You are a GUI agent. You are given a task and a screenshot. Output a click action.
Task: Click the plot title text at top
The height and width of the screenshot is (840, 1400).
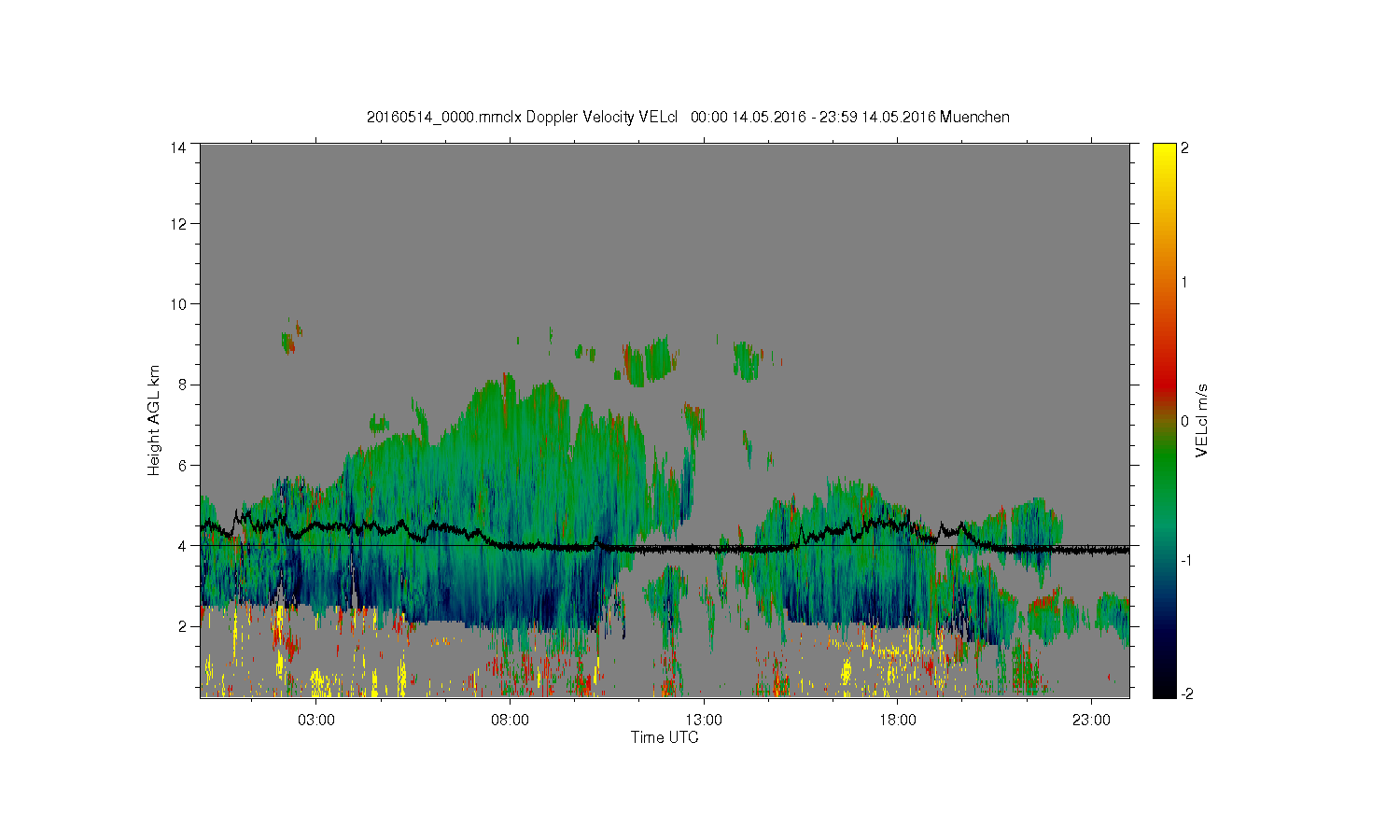click(x=688, y=117)
